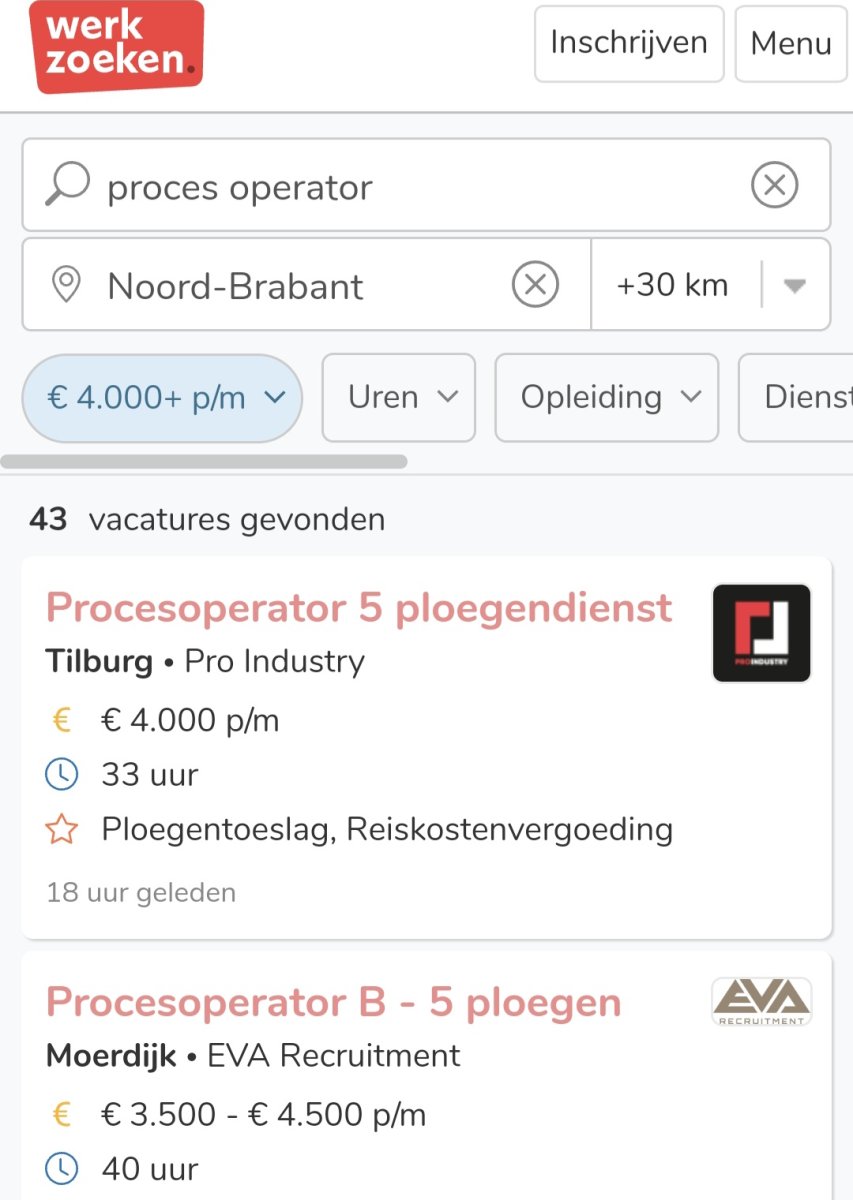The image size is (853, 1200).
Task: Click the clock icon showing 33 uur
Action: 63,774
